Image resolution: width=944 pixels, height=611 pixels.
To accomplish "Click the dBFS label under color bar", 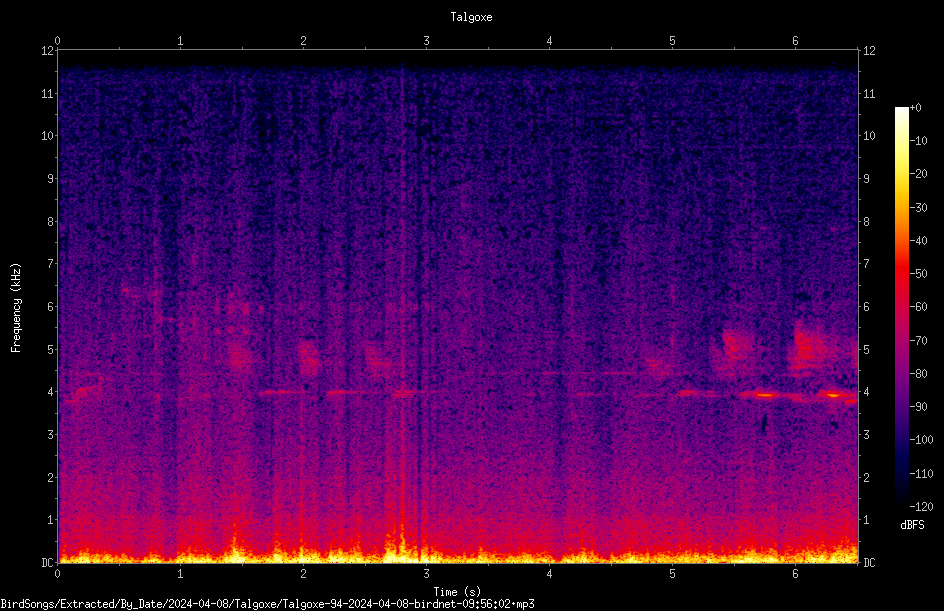I will pos(912,525).
